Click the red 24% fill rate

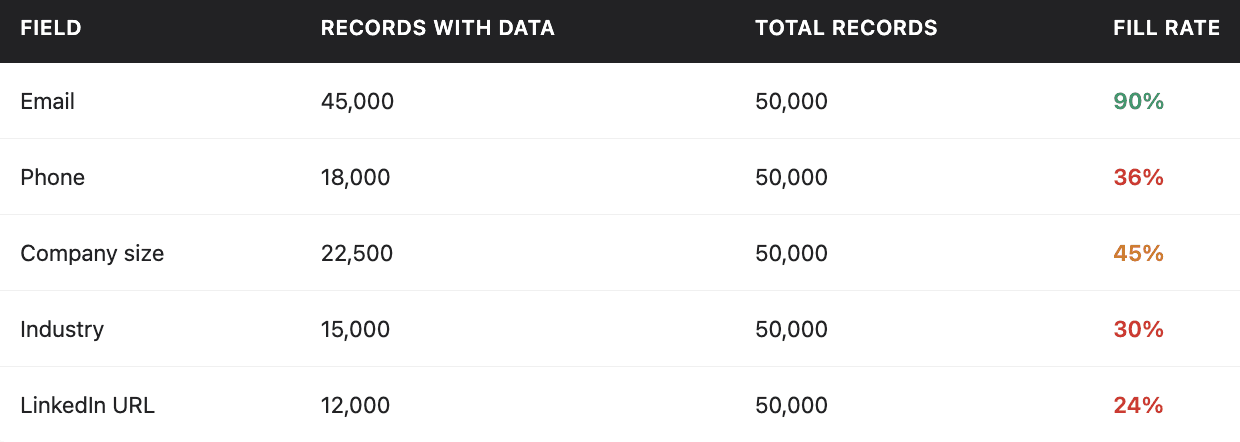(x=1139, y=405)
